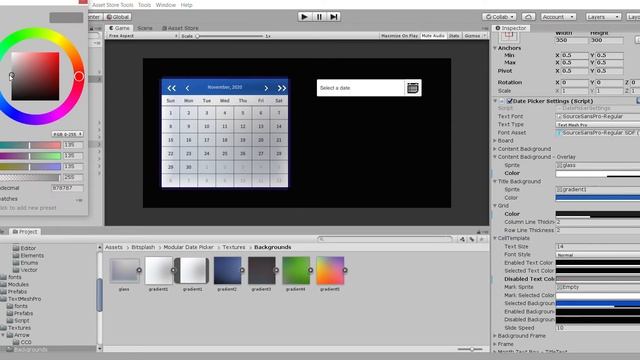Image resolution: width=640 pixels, height=360 pixels.
Task: Collapse the Grid section
Action: [495, 206]
